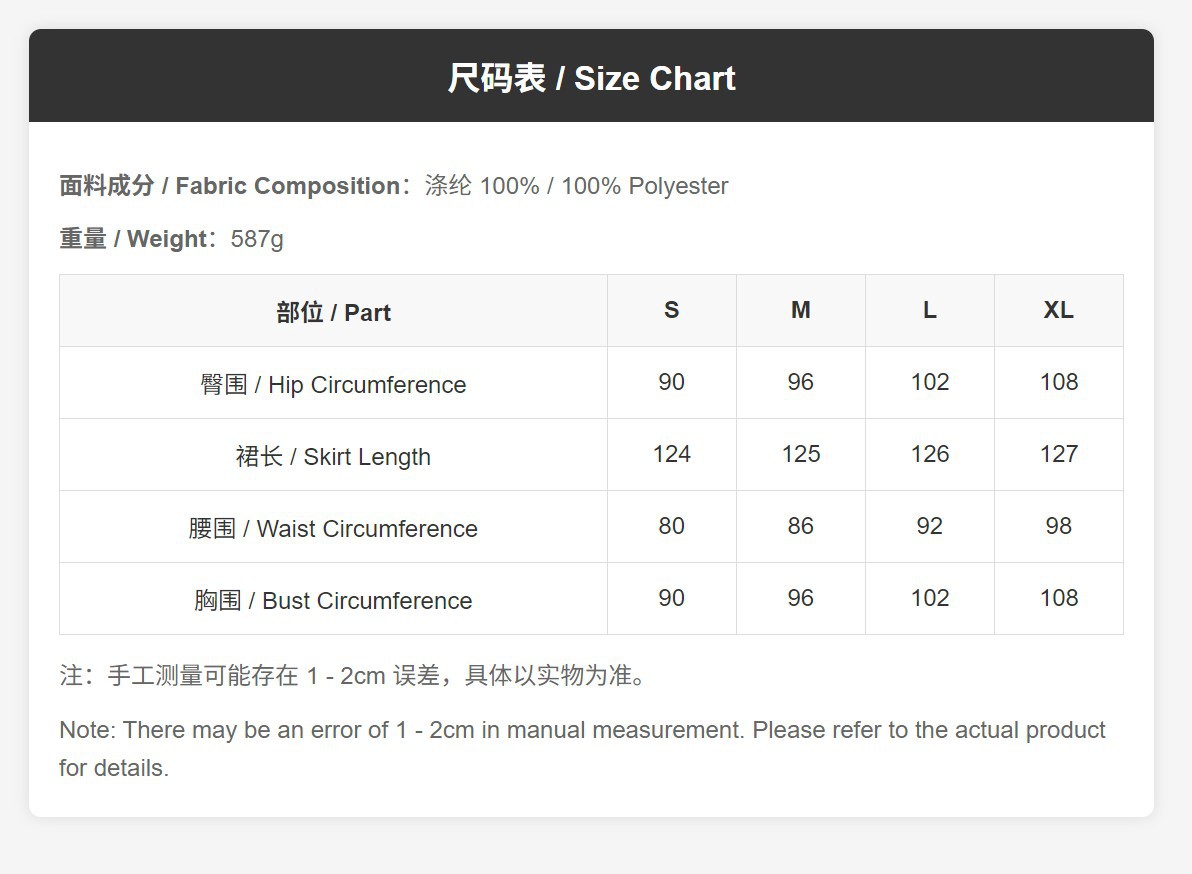
Task: Click the Size Chart header title
Action: (x=591, y=78)
